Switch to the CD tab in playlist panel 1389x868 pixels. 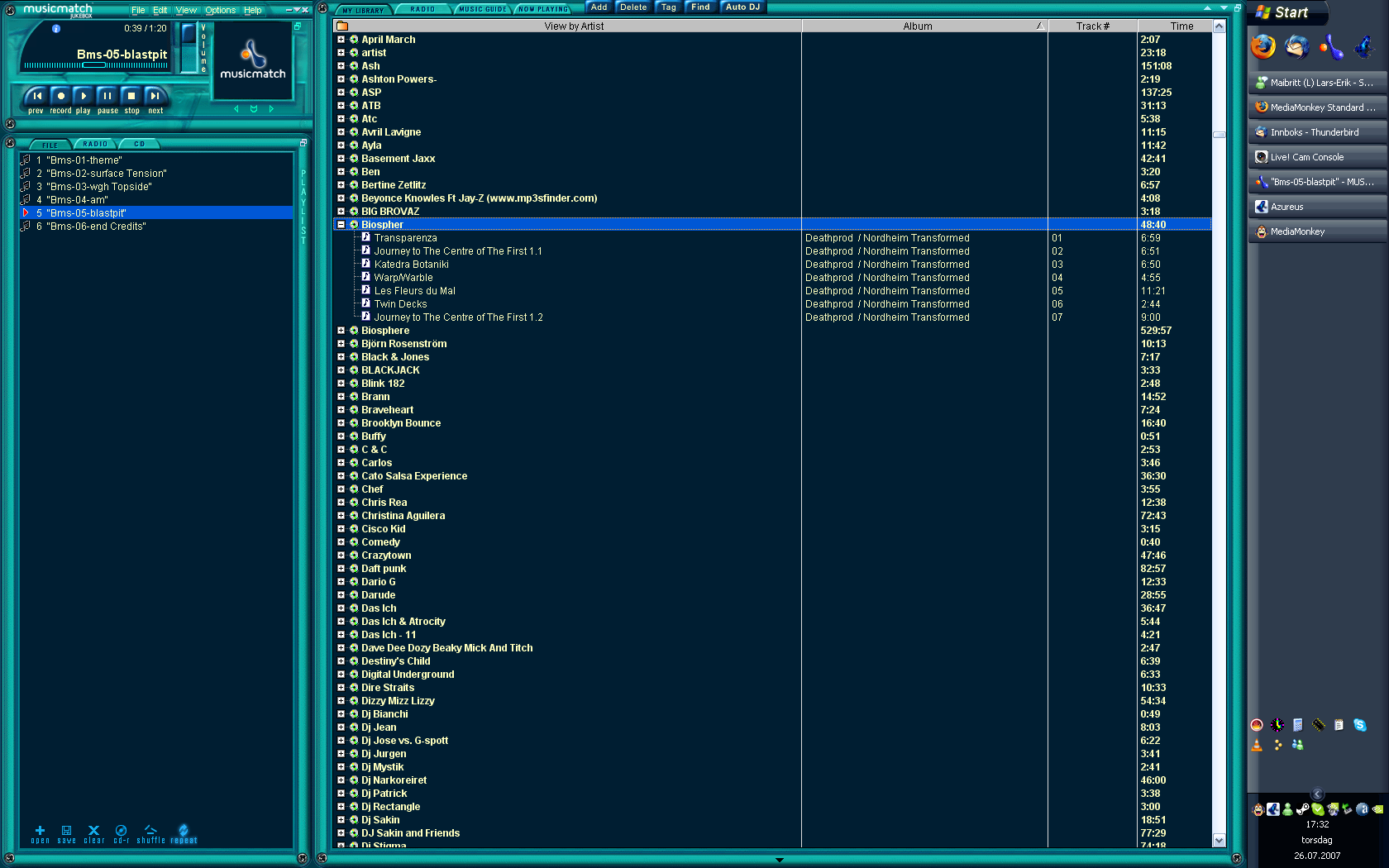coord(140,144)
